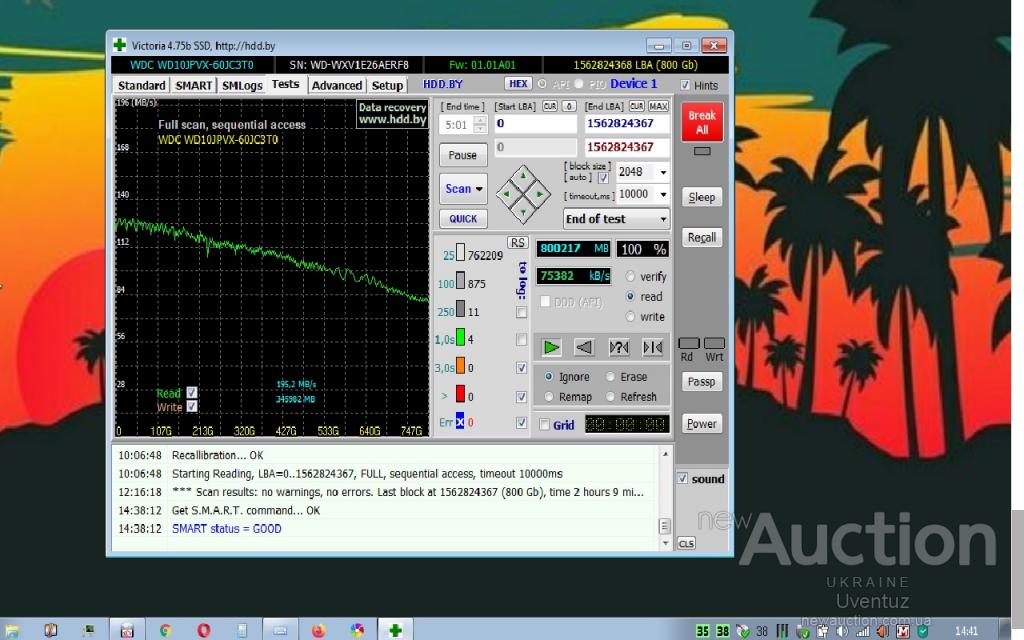Click the volume icon in system tray
This screenshot has width=1024, height=640.
coord(843,631)
